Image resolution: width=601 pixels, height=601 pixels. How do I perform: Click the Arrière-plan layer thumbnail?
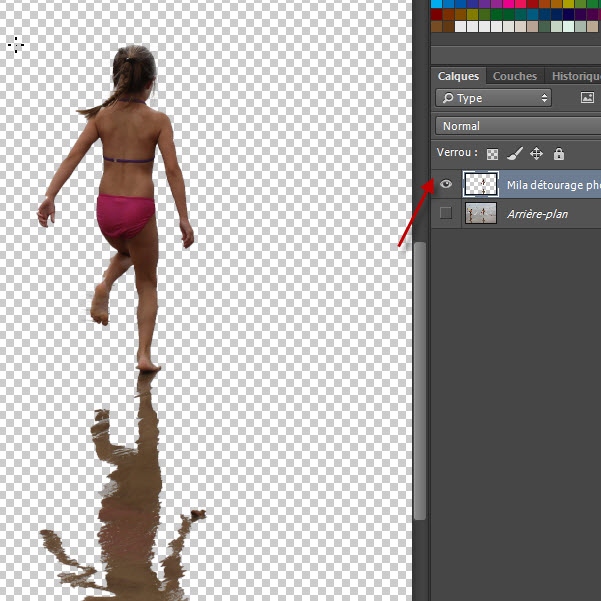point(481,213)
